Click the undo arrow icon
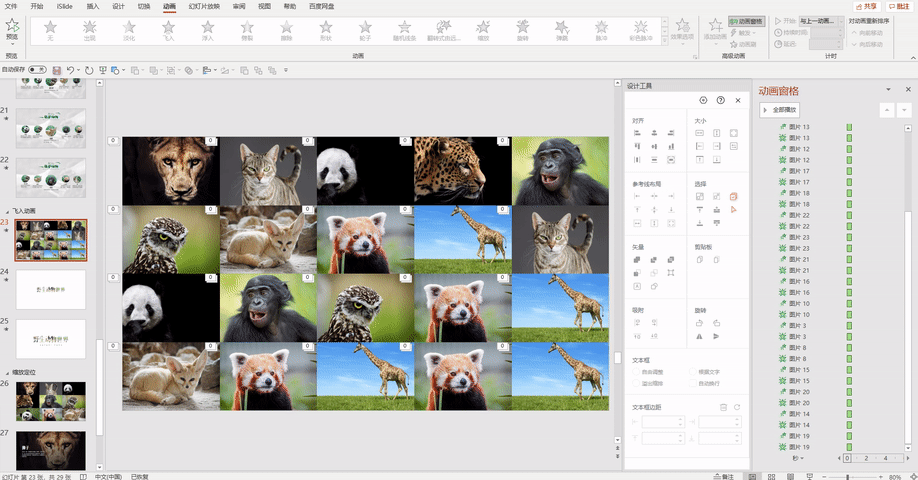The width and height of the screenshot is (918, 480). tap(72, 70)
